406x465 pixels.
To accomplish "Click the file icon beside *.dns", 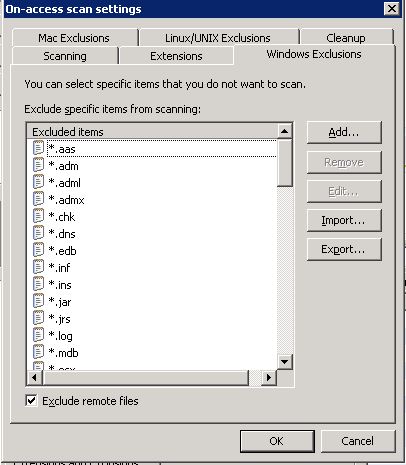I will (x=38, y=233).
